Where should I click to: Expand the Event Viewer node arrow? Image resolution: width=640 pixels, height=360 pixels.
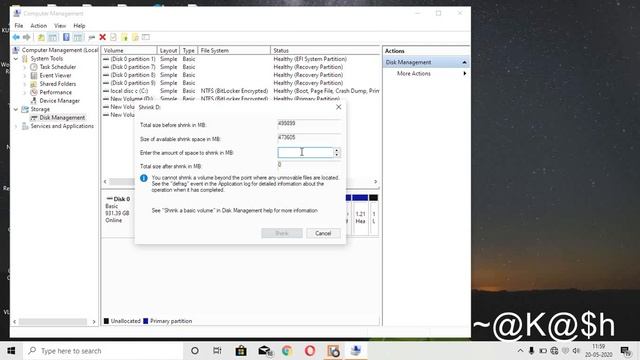coord(24,76)
